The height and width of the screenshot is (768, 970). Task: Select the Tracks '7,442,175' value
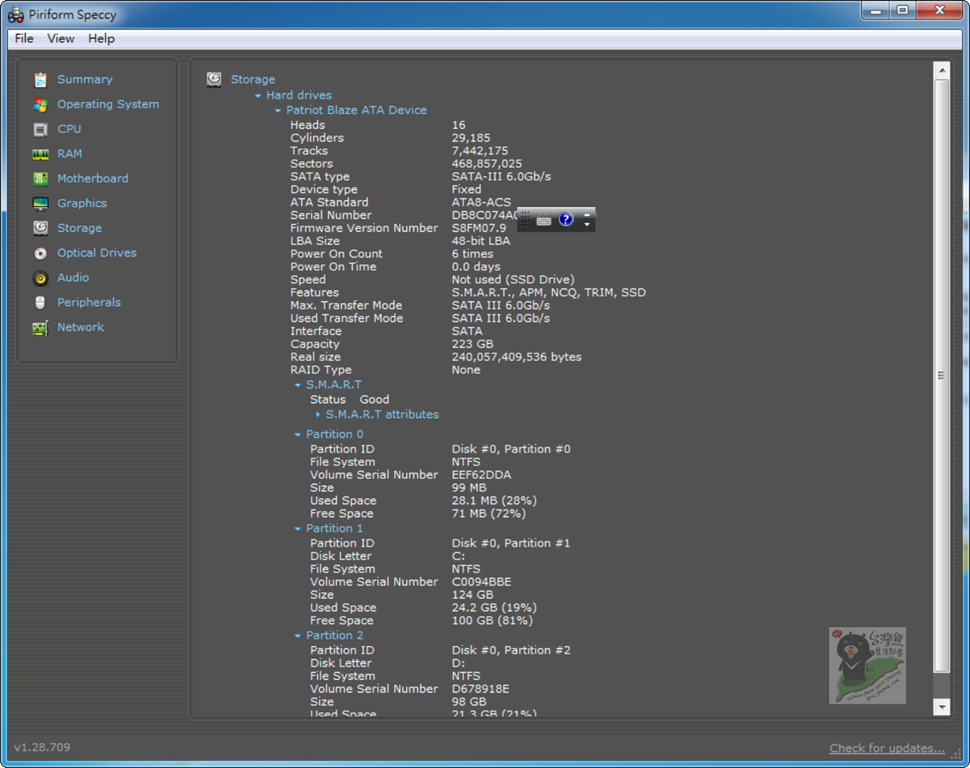(479, 151)
